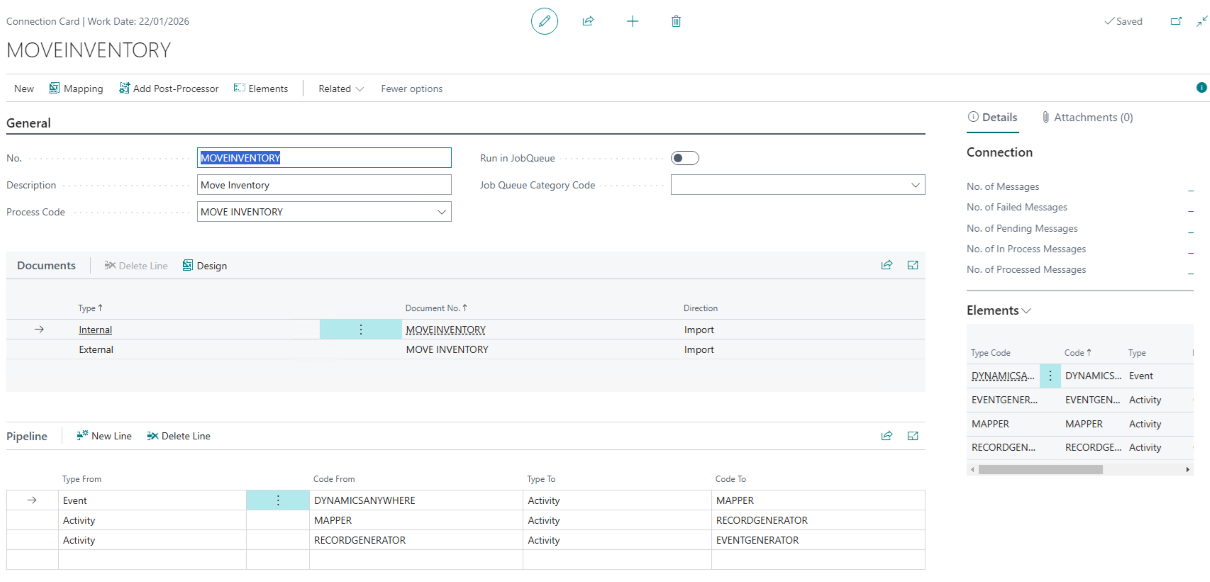The image size is (1210, 582).
Task: Open Documents section heading menu
Action: (x=46, y=266)
